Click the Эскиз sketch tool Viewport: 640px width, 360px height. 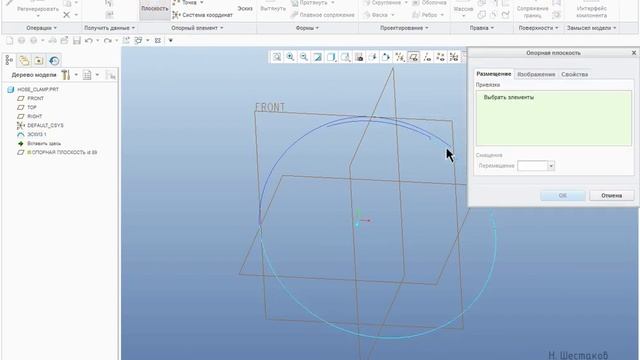click(245, 9)
